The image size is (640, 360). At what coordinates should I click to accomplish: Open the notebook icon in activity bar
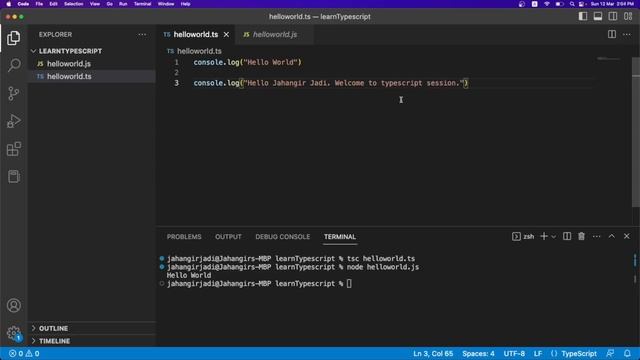coord(13,177)
